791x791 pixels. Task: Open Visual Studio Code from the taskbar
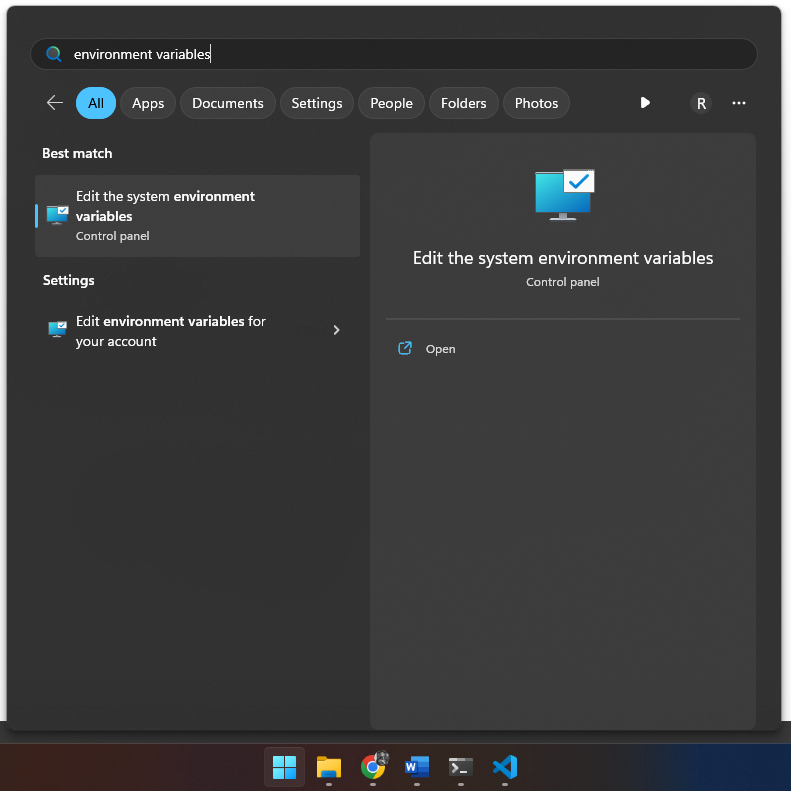click(x=505, y=767)
